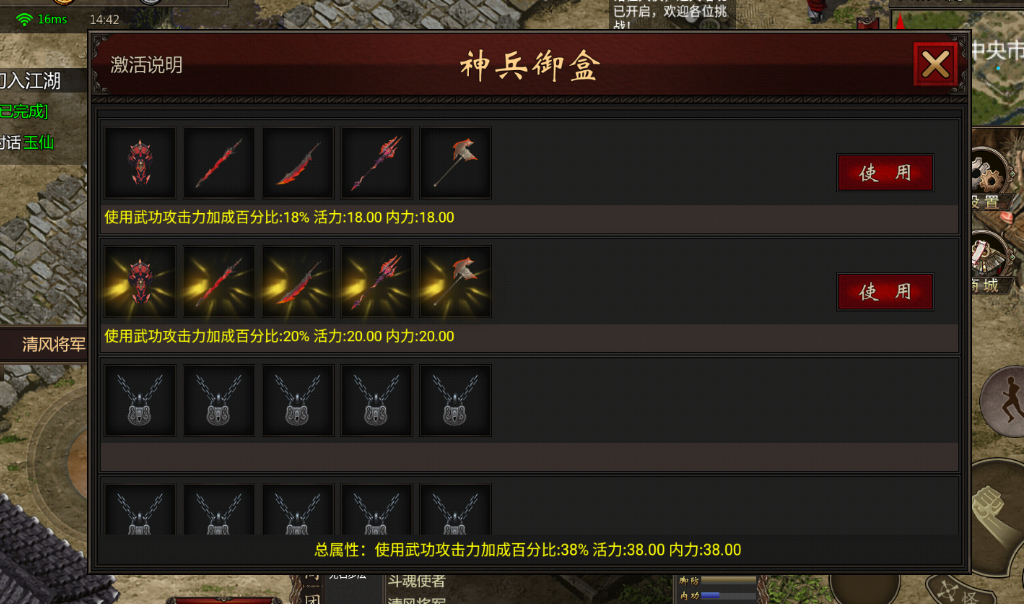Open the 激活说明 activation instructions
Screen dimensions: 1024x604
[146, 65]
